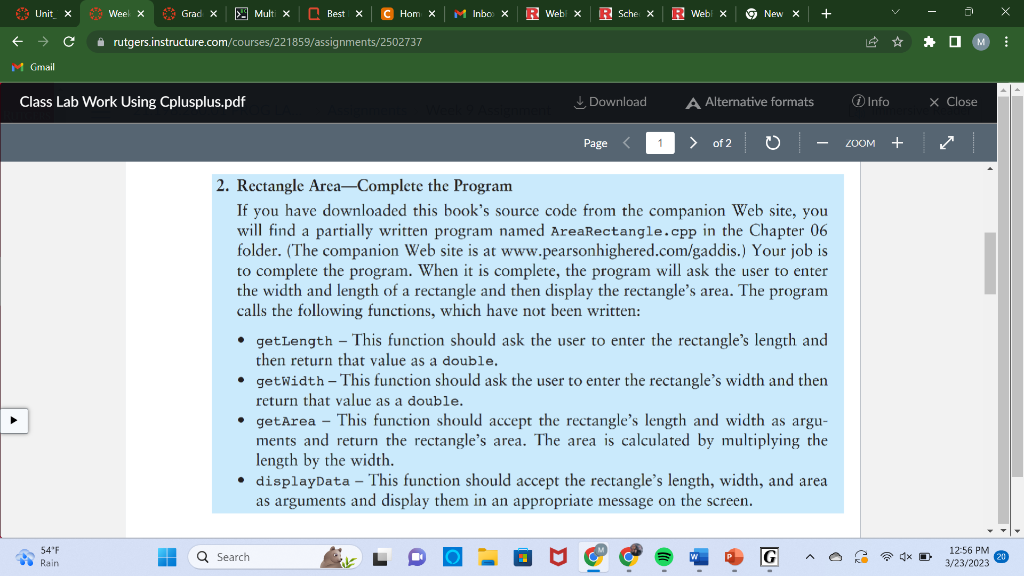Close the Unit_ tab
Screen dimensions: 1024x576
(68, 14)
